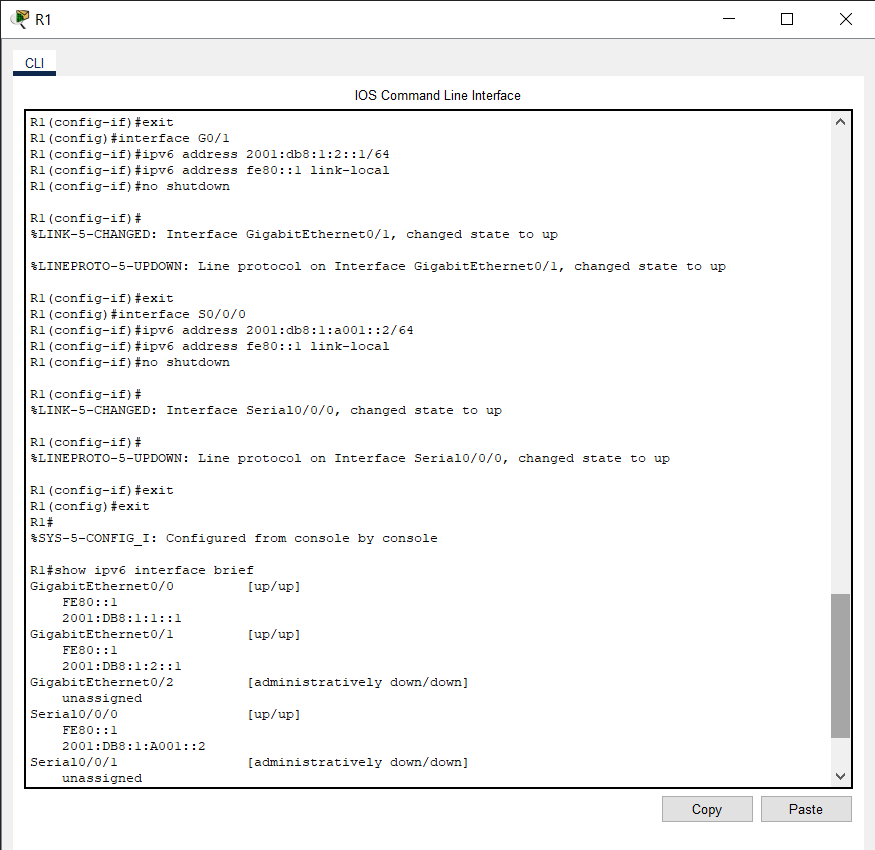Click the scrollbar thumb
This screenshot has height=850, width=875.
point(840,660)
